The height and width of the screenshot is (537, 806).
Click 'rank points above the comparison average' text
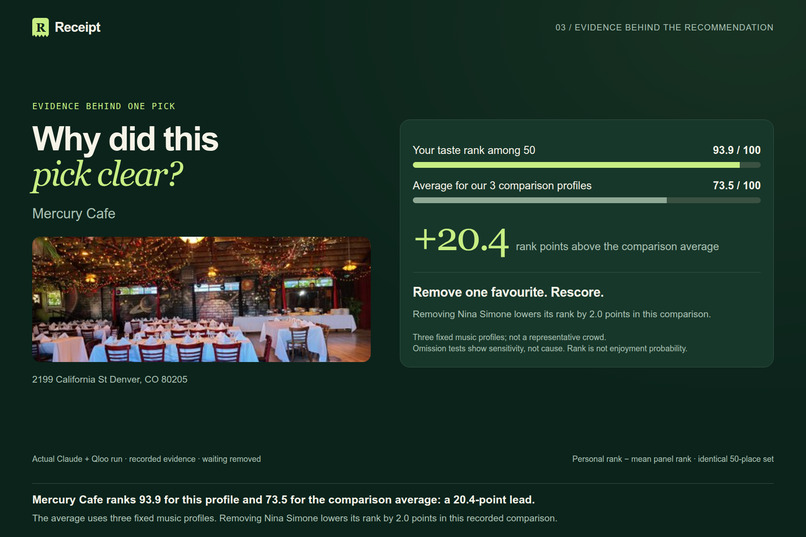pos(617,247)
